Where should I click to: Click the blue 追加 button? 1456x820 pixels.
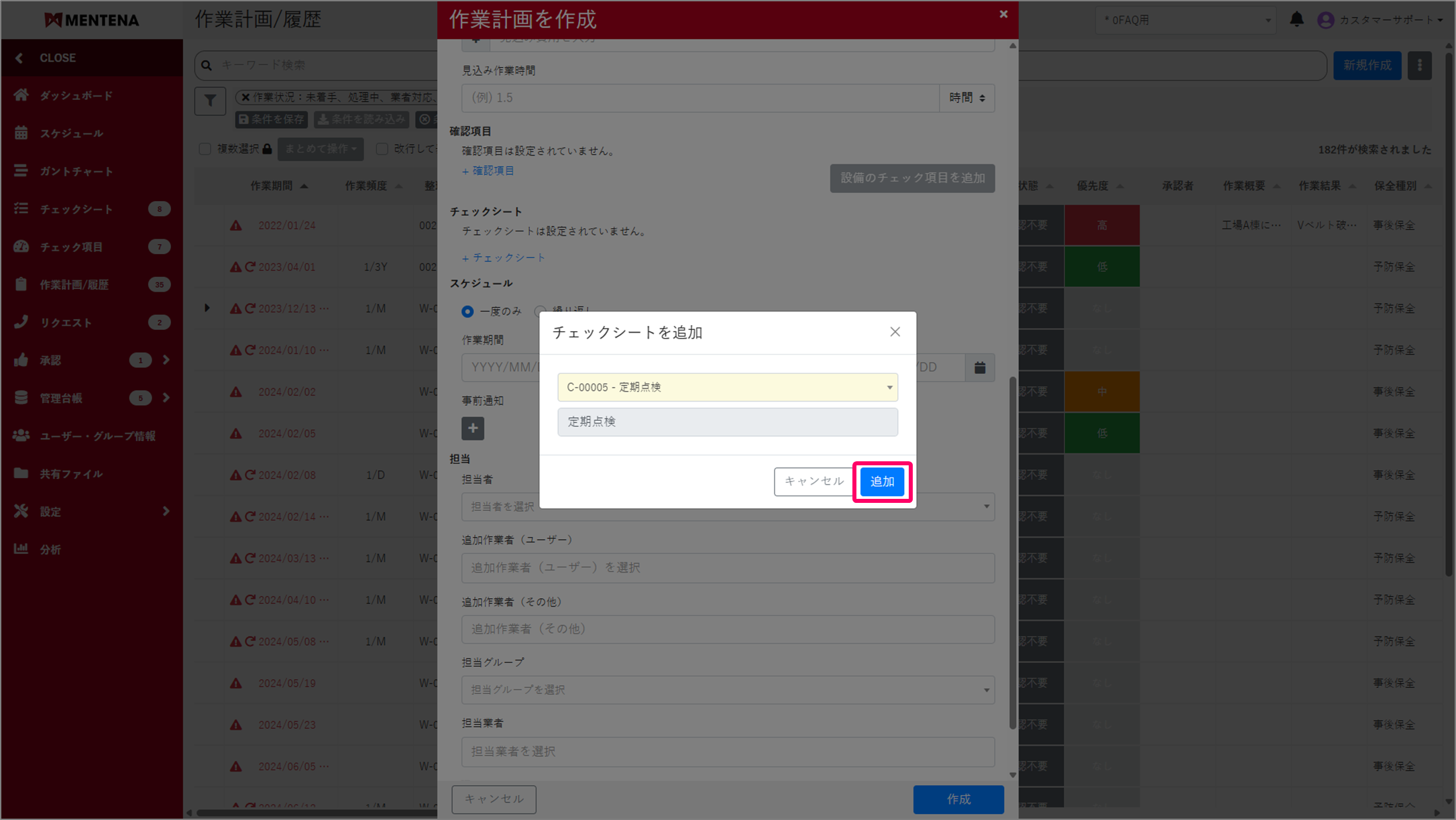click(881, 481)
